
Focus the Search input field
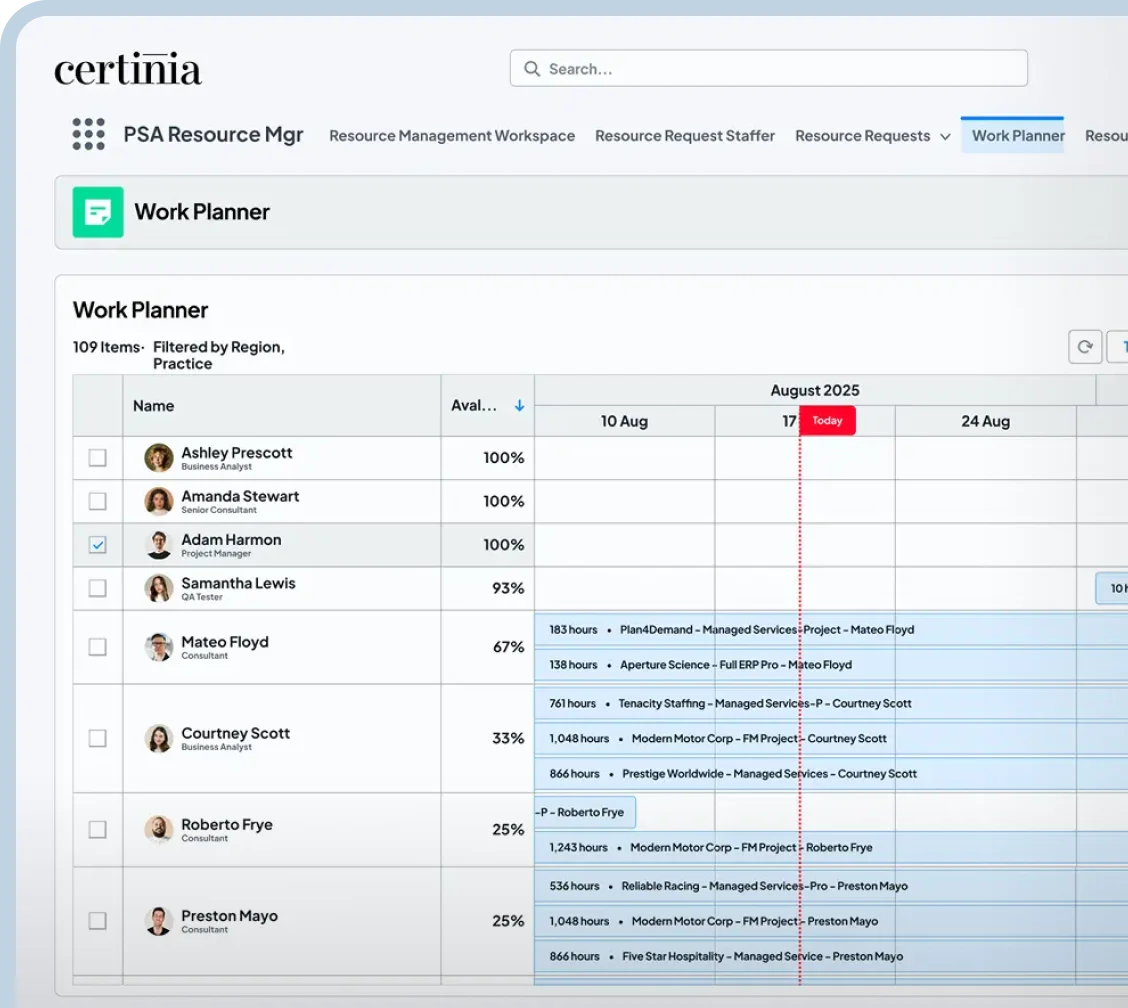(x=780, y=69)
